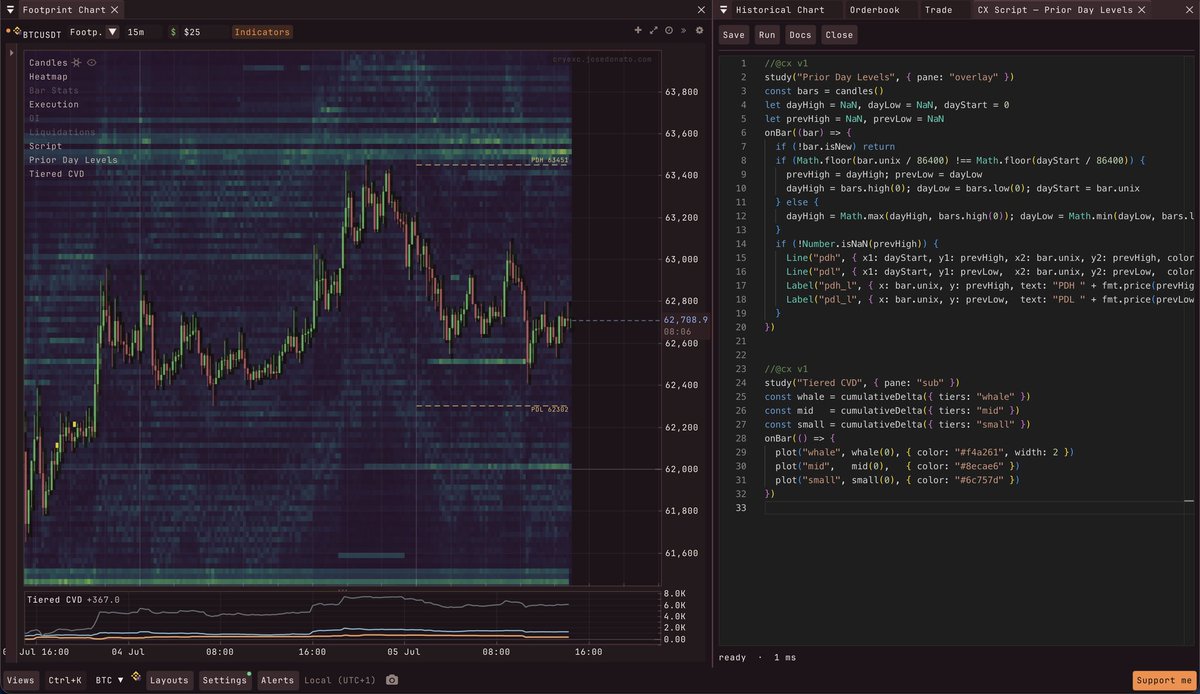The image size is (1200, 694).
Task: Enable the dimmed Liquidations entry
Action: (x=62, y=132)
